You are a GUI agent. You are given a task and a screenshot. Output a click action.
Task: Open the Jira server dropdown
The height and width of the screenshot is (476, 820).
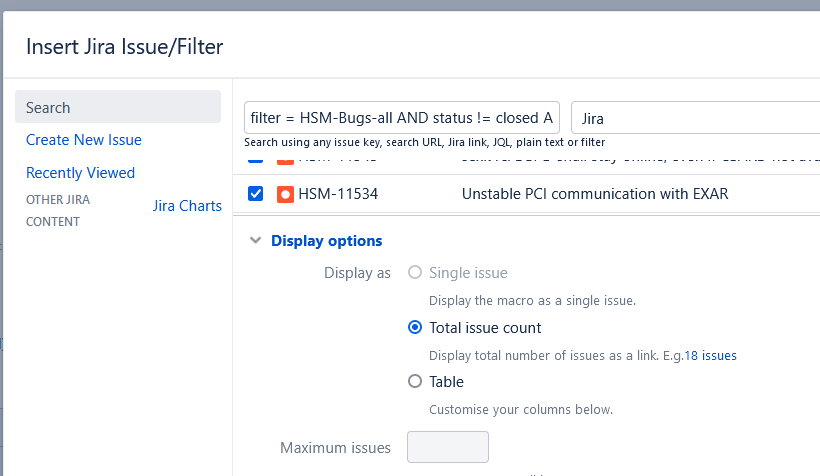click(x=696, y=118)
